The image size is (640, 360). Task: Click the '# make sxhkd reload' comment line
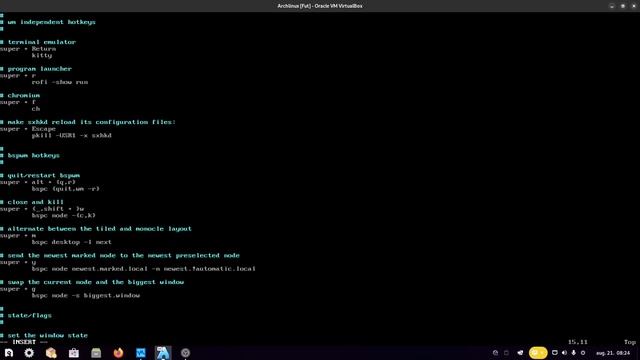coord(88,122)
